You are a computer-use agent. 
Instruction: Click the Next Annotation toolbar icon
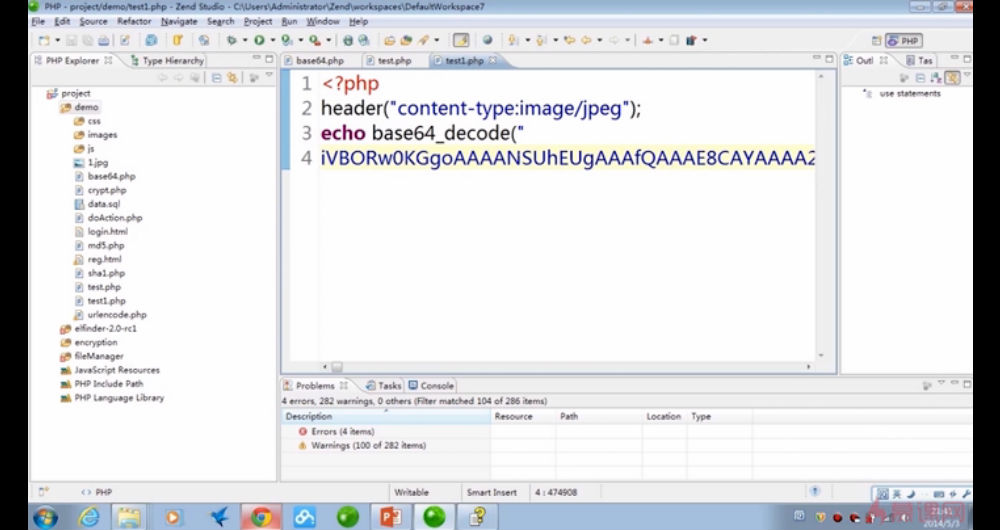pos(513,40)
